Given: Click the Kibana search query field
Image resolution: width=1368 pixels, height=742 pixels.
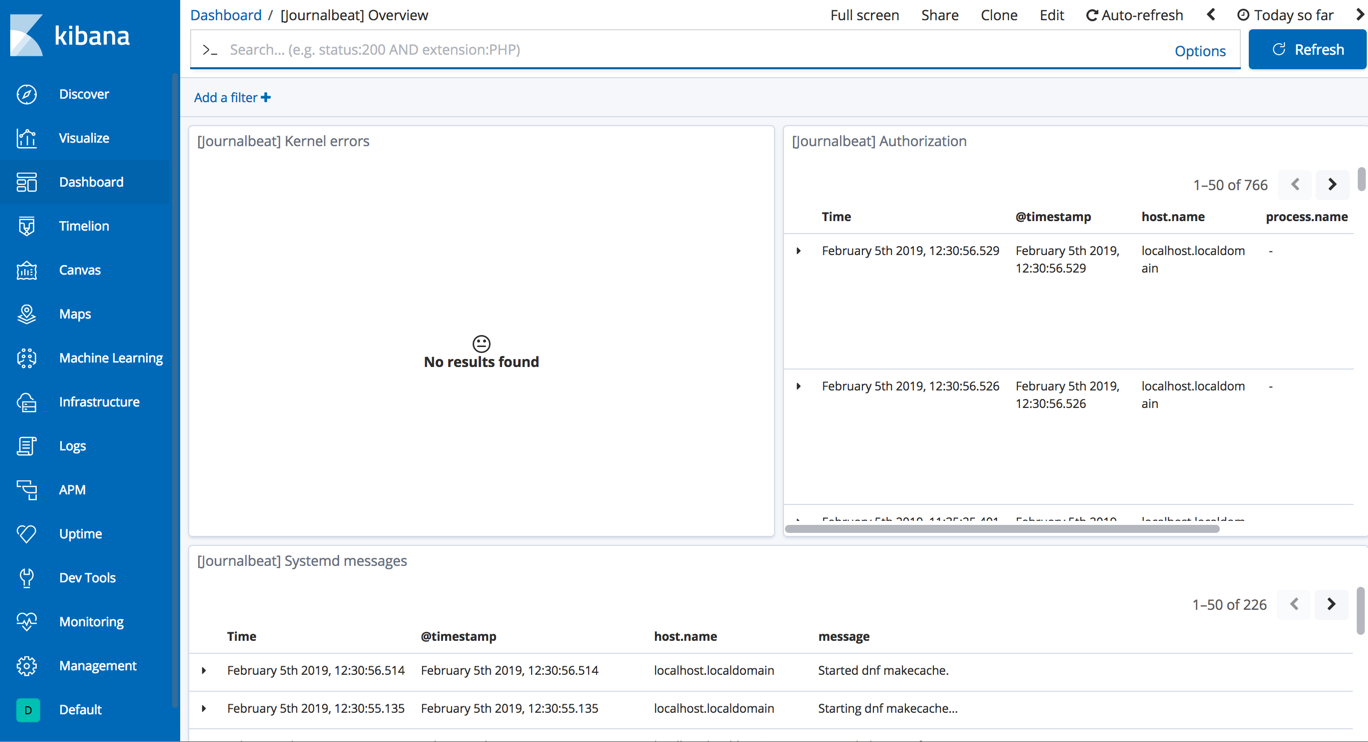Looking at the screenshot, I should 690,50.
